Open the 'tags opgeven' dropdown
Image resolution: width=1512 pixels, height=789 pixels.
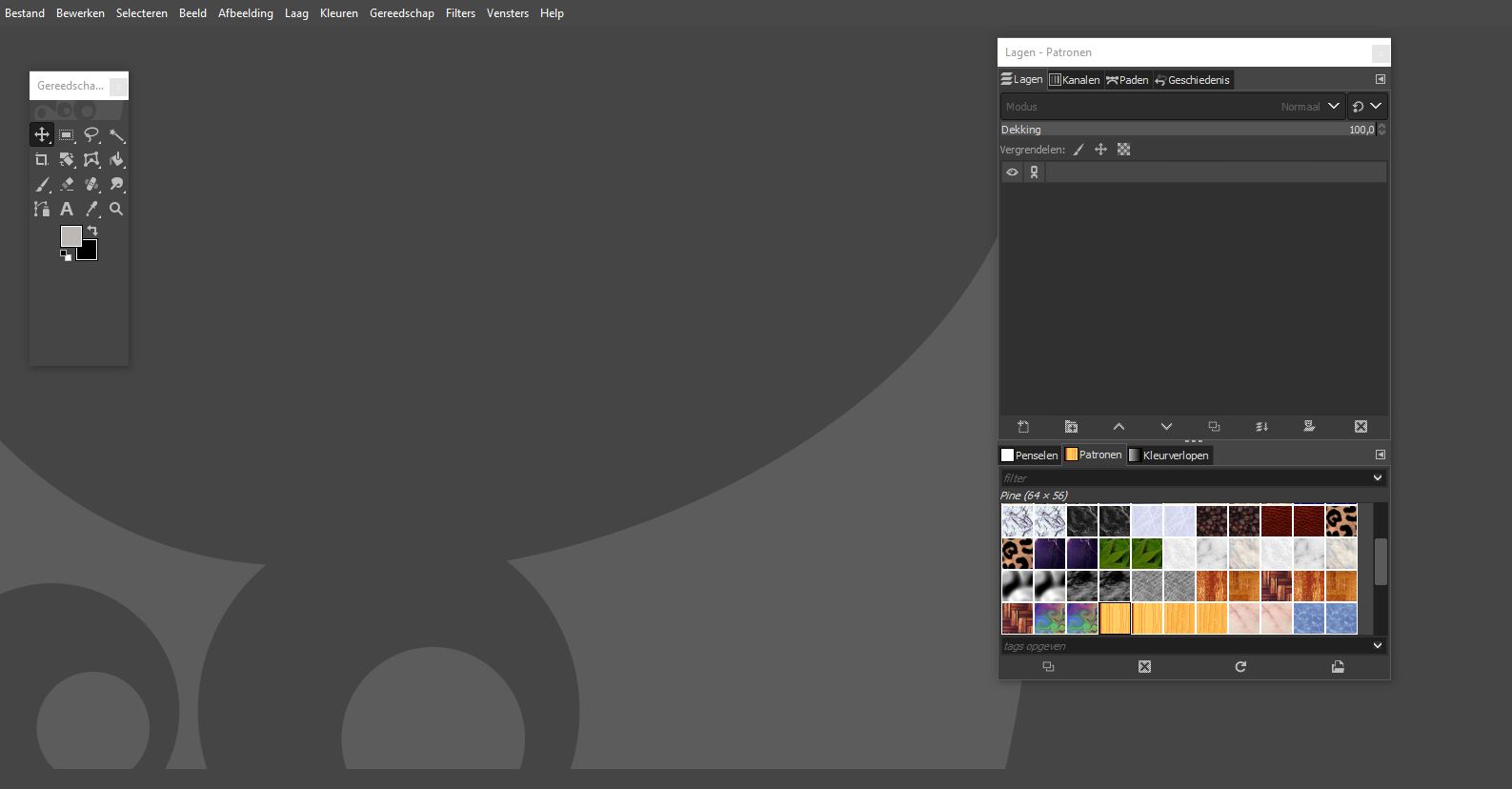click(x=1378, y=646)
